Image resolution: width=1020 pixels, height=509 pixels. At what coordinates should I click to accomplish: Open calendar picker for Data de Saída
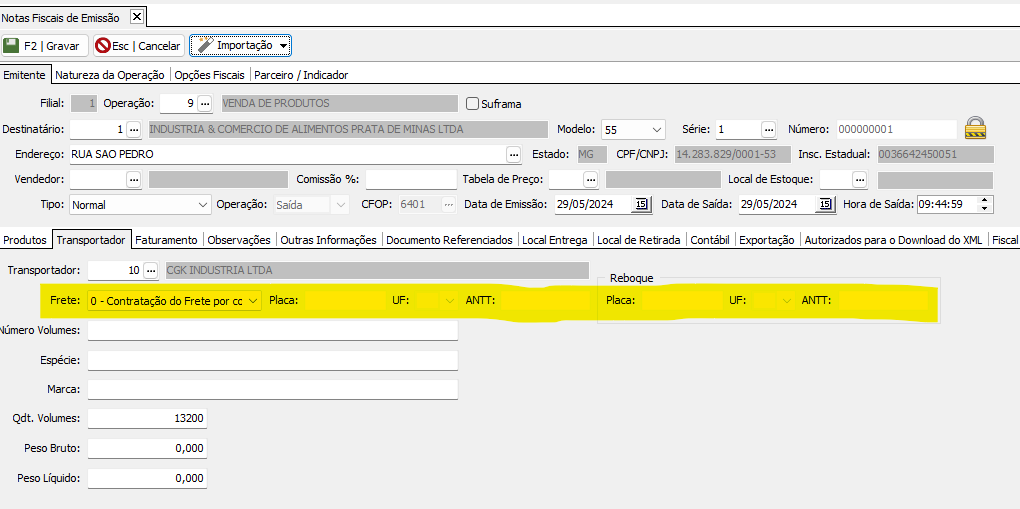pos(824,204)
